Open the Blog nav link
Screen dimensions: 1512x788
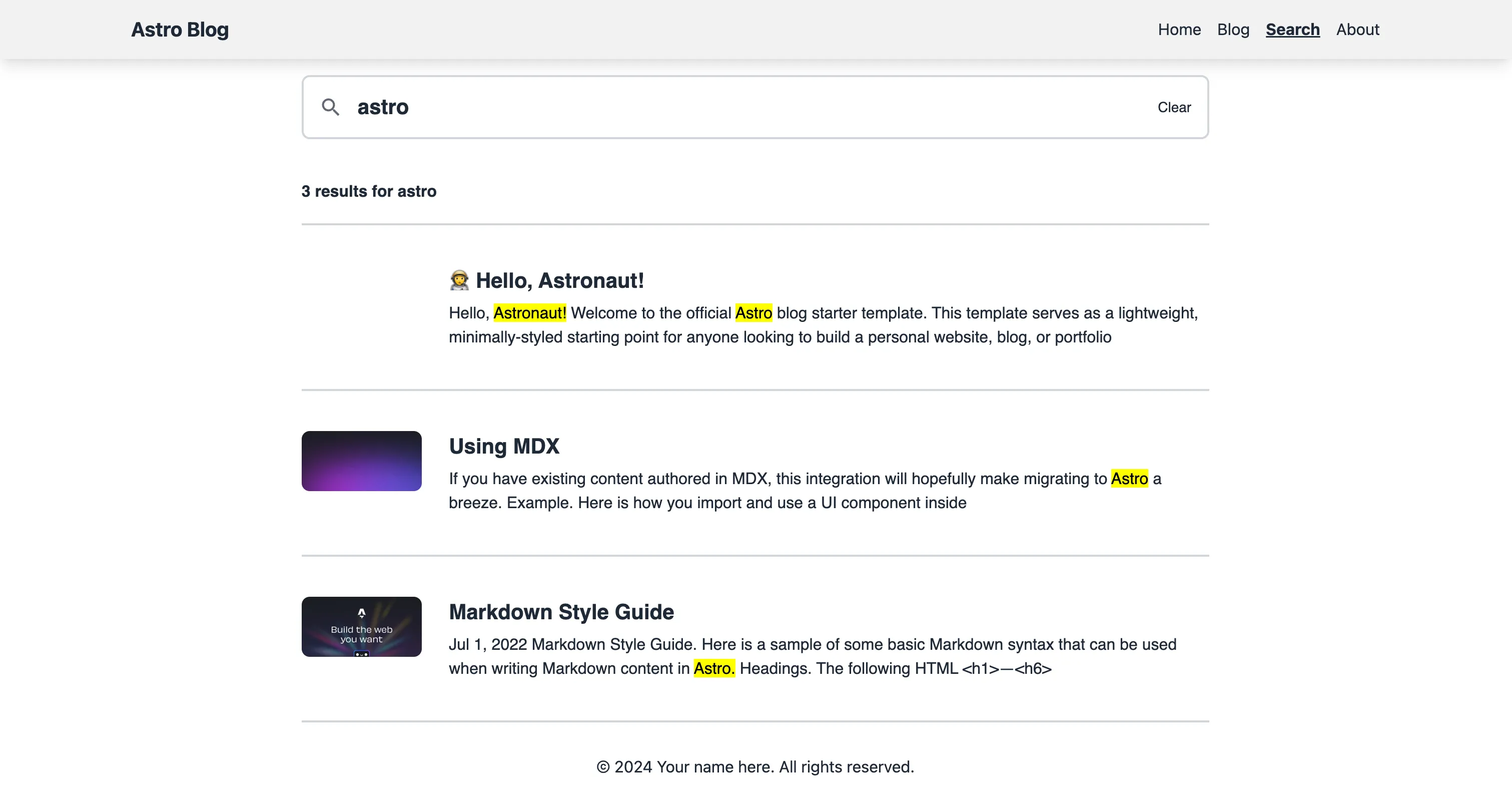tap(1233, 30)
